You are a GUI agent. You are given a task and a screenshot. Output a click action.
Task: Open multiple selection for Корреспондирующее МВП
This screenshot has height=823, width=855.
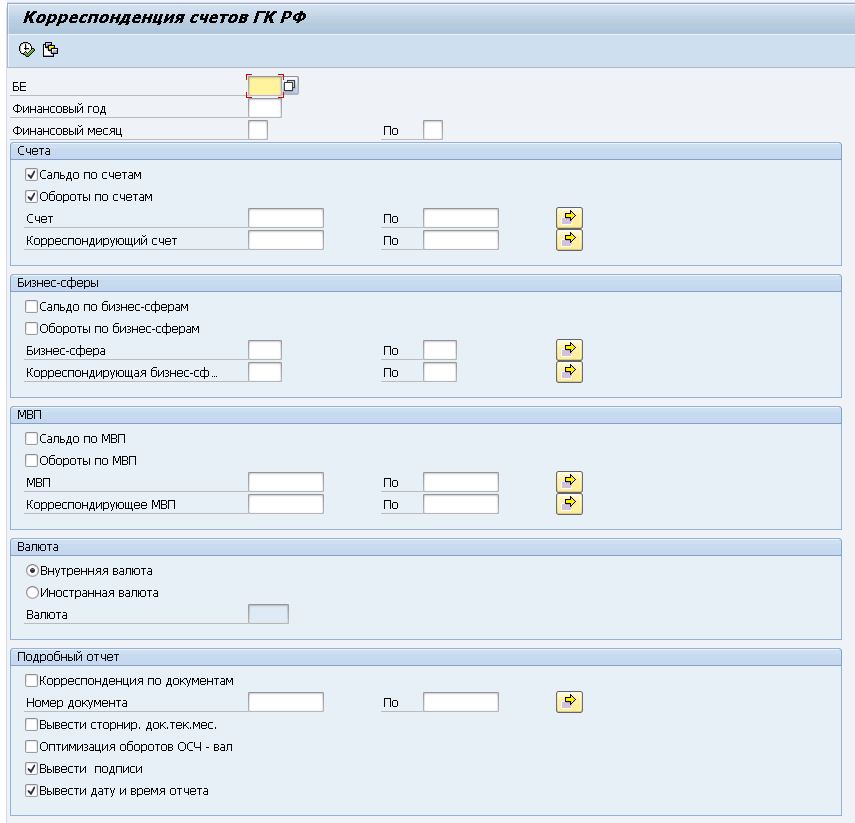click(569, 503)
